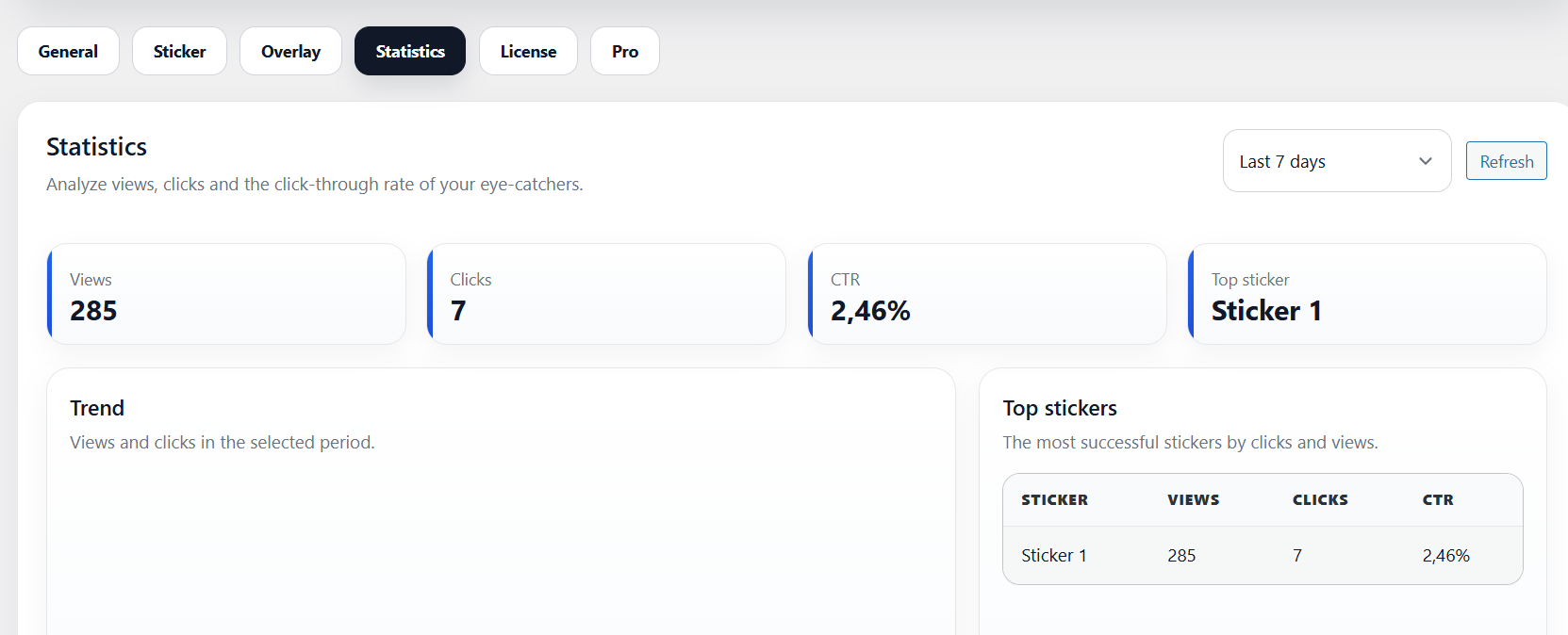The width and height of the screenshot is (1568, 635).
Task: Select the Clicks summary card
Action: 606,294
